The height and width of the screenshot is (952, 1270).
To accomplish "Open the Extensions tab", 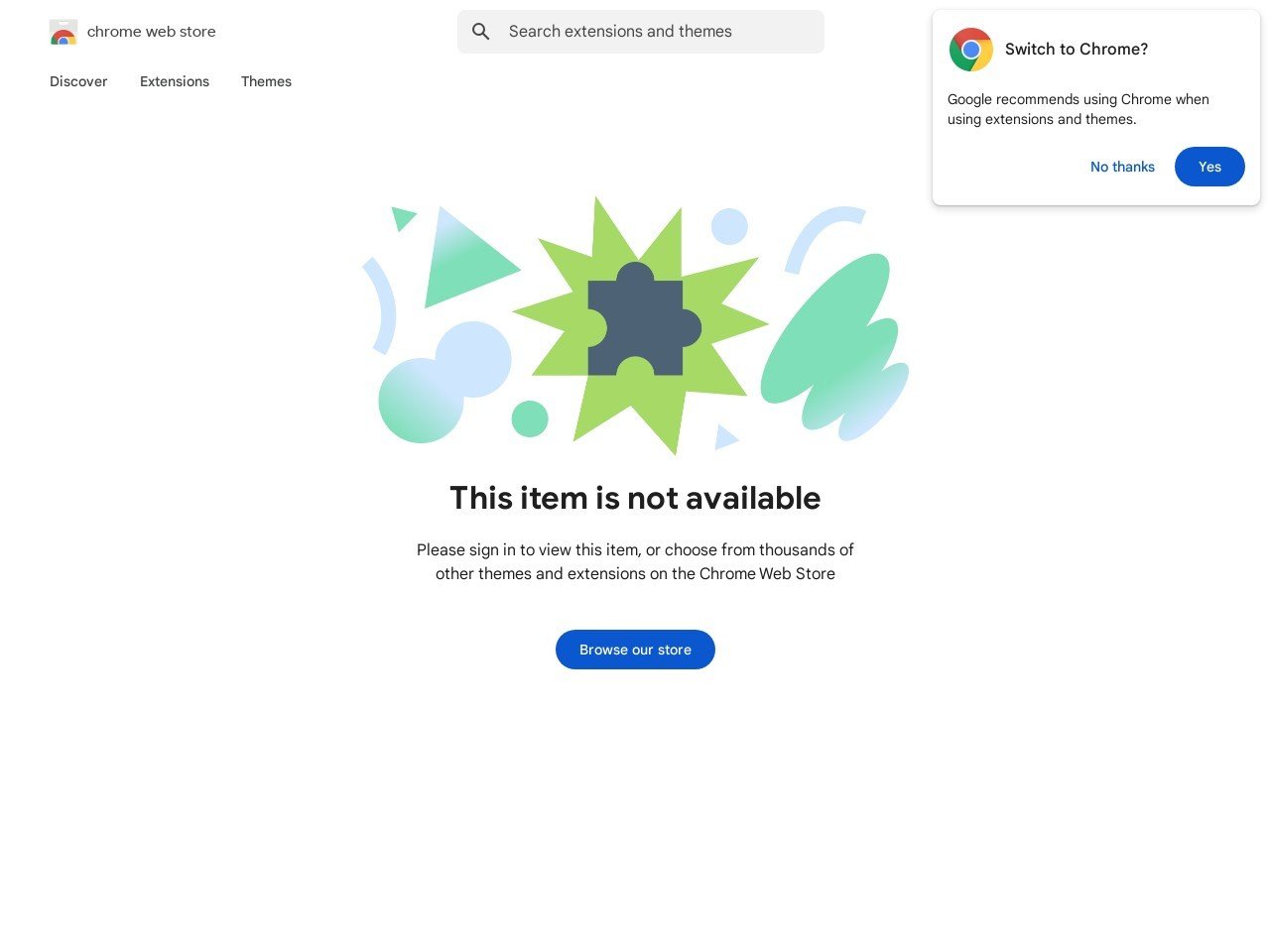I will pos(175,81).
